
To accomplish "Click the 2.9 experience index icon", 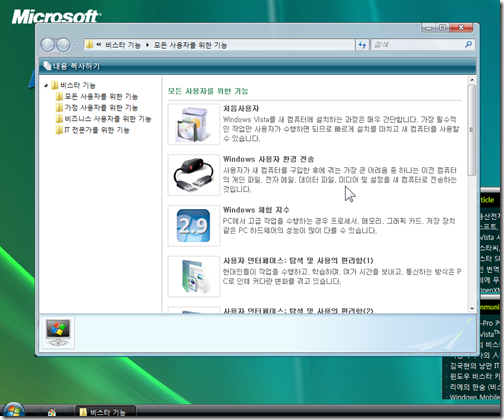I will click(194, 226).
